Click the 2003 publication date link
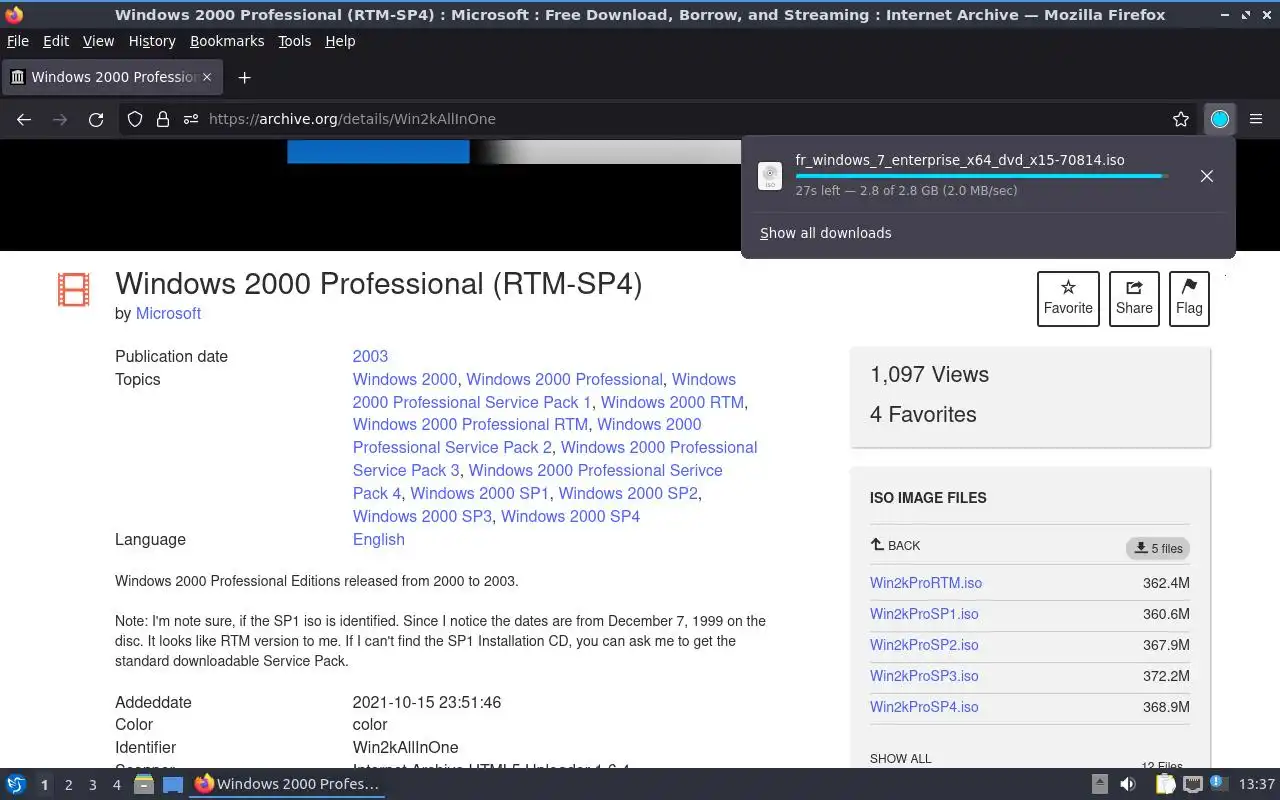Viewport: 1280px width, 800px height. point(370,356)
